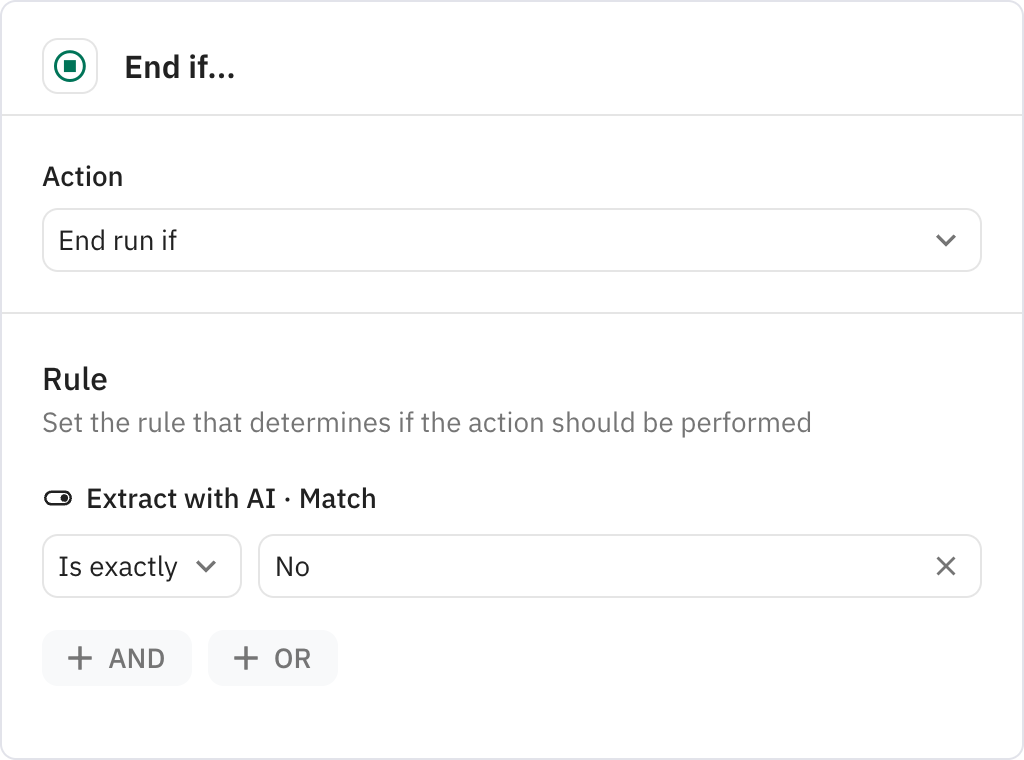The height and width of the screenshot is (760, 1024).
Task: Click the plus icon inside the AND button
Action: [81, 658]
